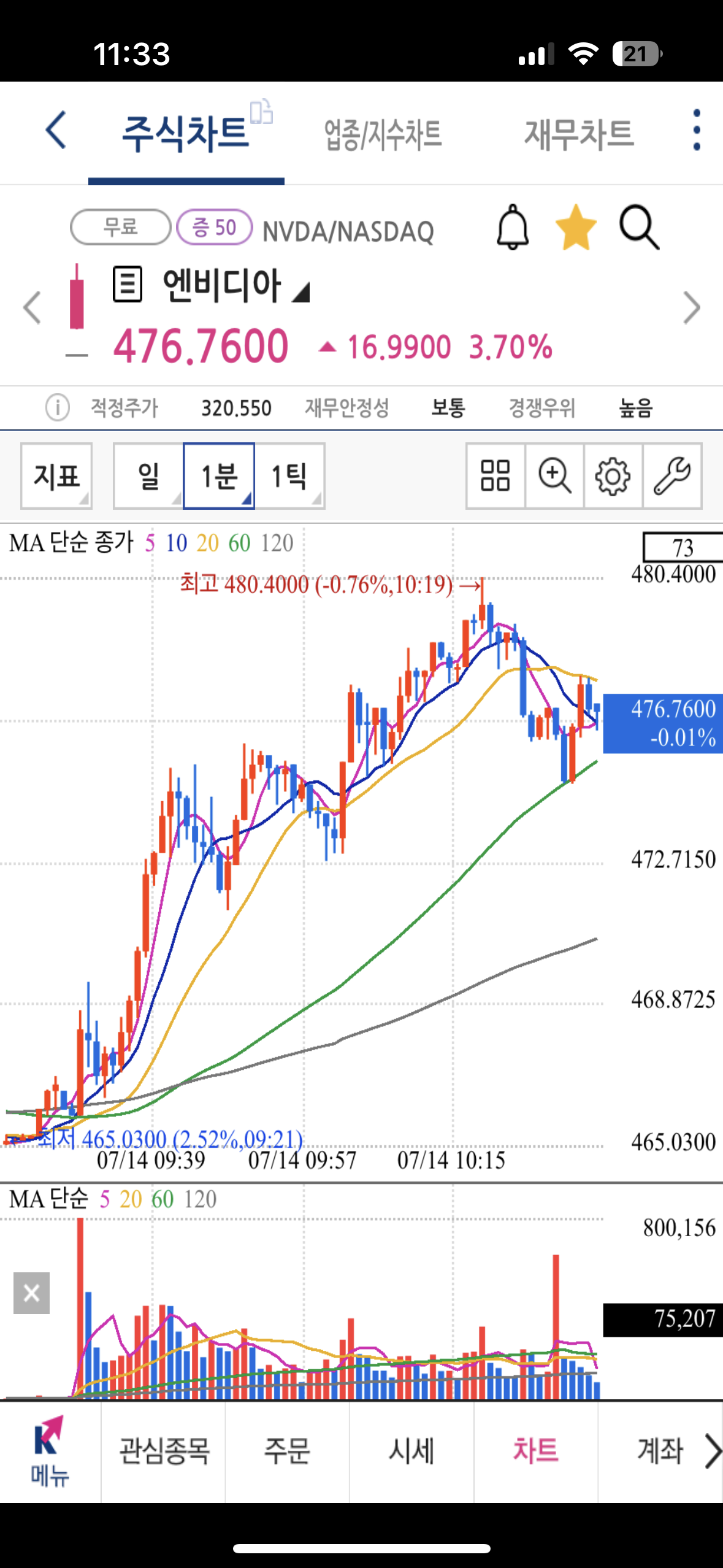Image resolution: width=723 pixels, height=1568 pixels.
Task: Open the 1분 minute interval dropdown
Action: click(219, 476)
